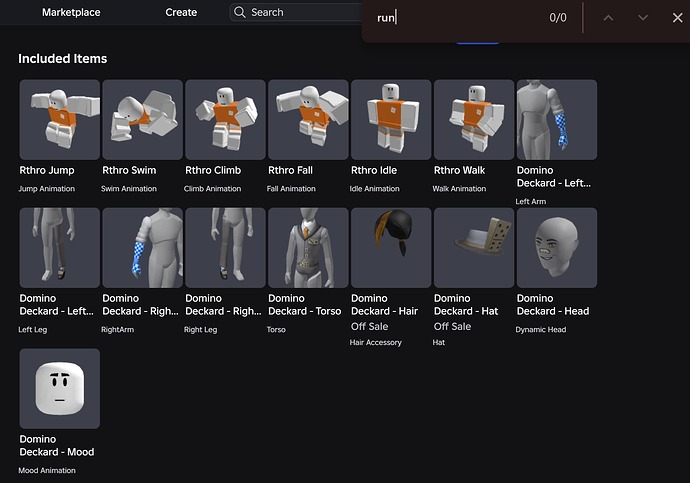The image size is (690, 483).
Task: Click 'Domino Deckard - Torso' title link
Action: [x=305, y=304]
